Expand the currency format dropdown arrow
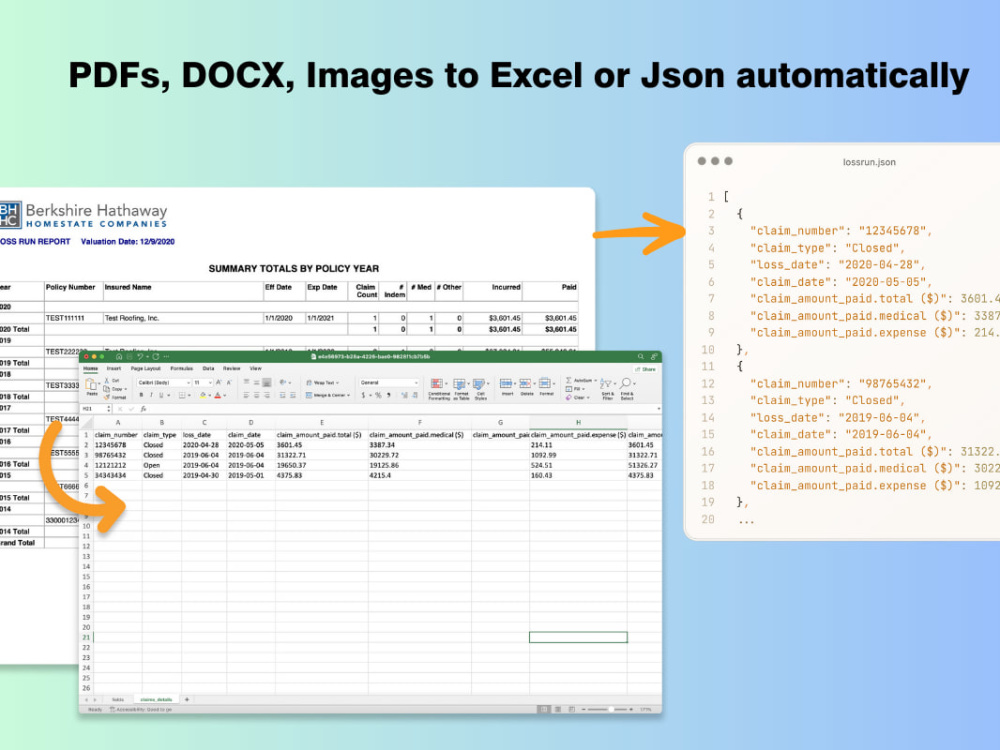The width and height of the screenshot is (1000, 750). [x=371, y=395]
